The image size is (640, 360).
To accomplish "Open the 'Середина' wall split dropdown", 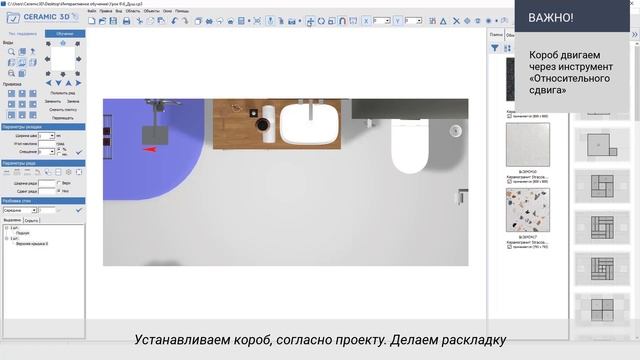I will [x=34, y=210].
